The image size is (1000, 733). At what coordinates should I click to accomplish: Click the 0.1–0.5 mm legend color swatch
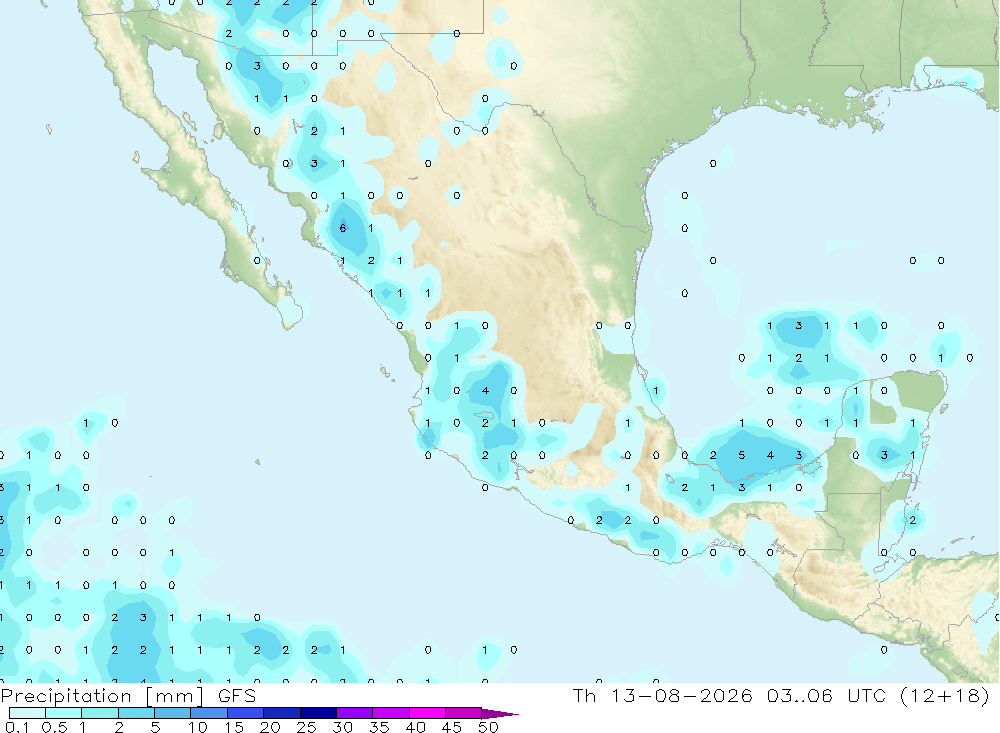[27, 713]
